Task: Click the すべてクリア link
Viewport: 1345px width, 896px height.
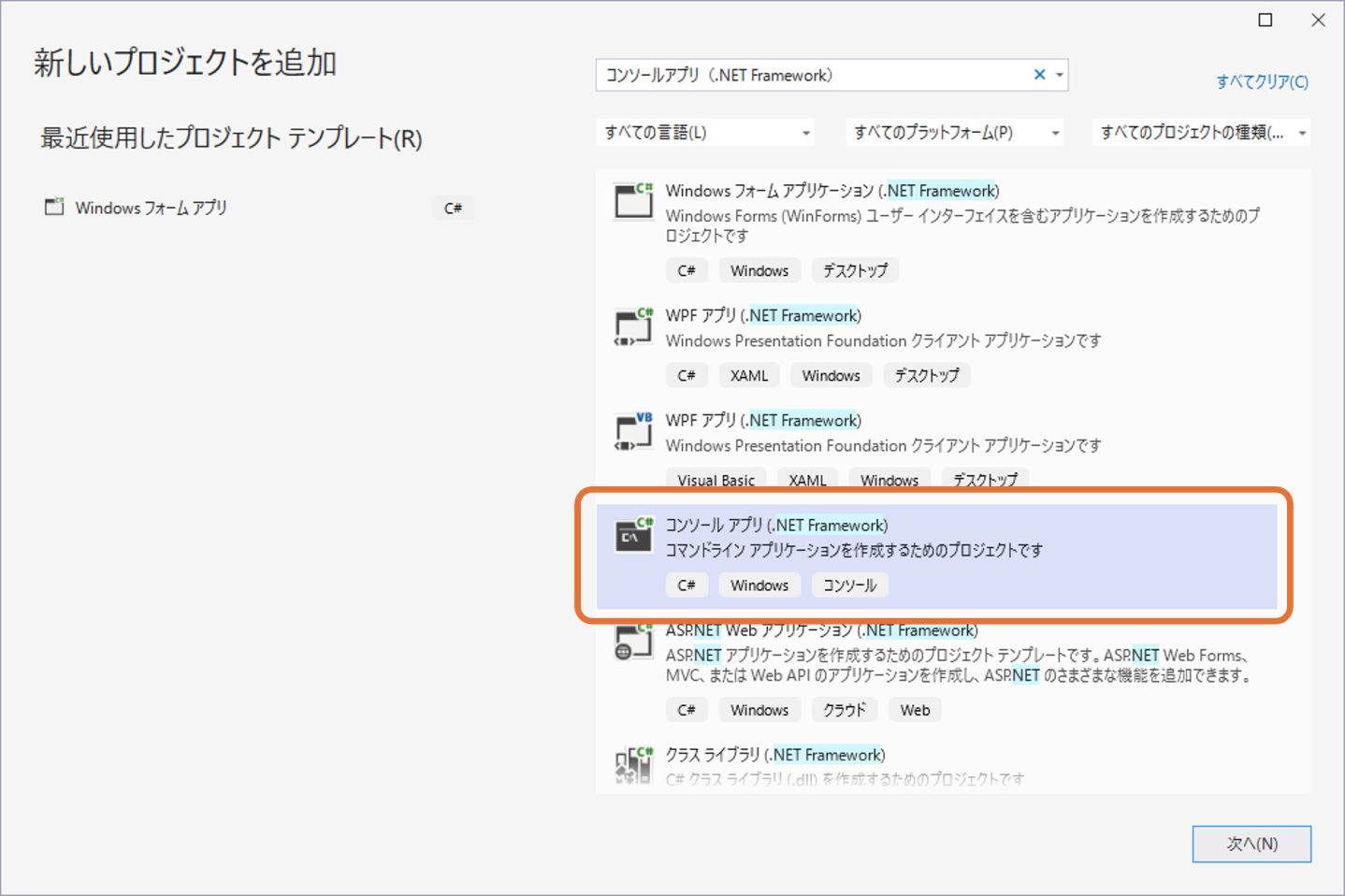Action: [1262, 81]
